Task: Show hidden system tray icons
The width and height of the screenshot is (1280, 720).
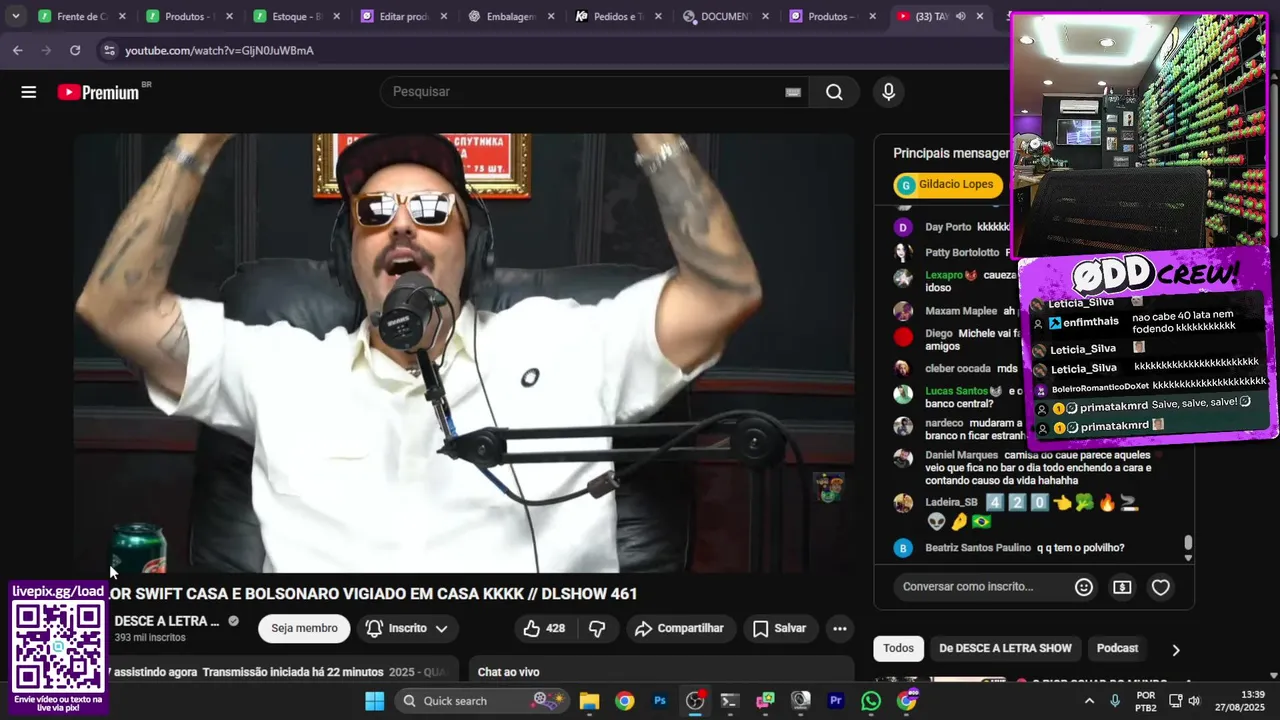Action: point(1089,701)
